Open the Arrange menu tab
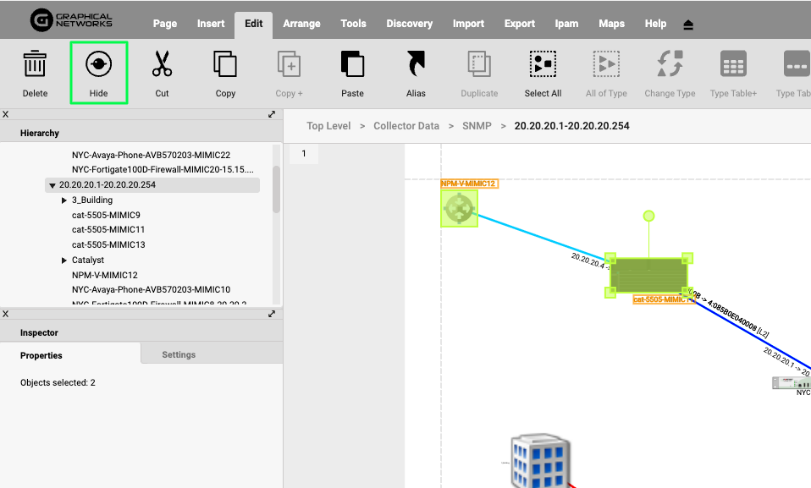 coord(302,23)
